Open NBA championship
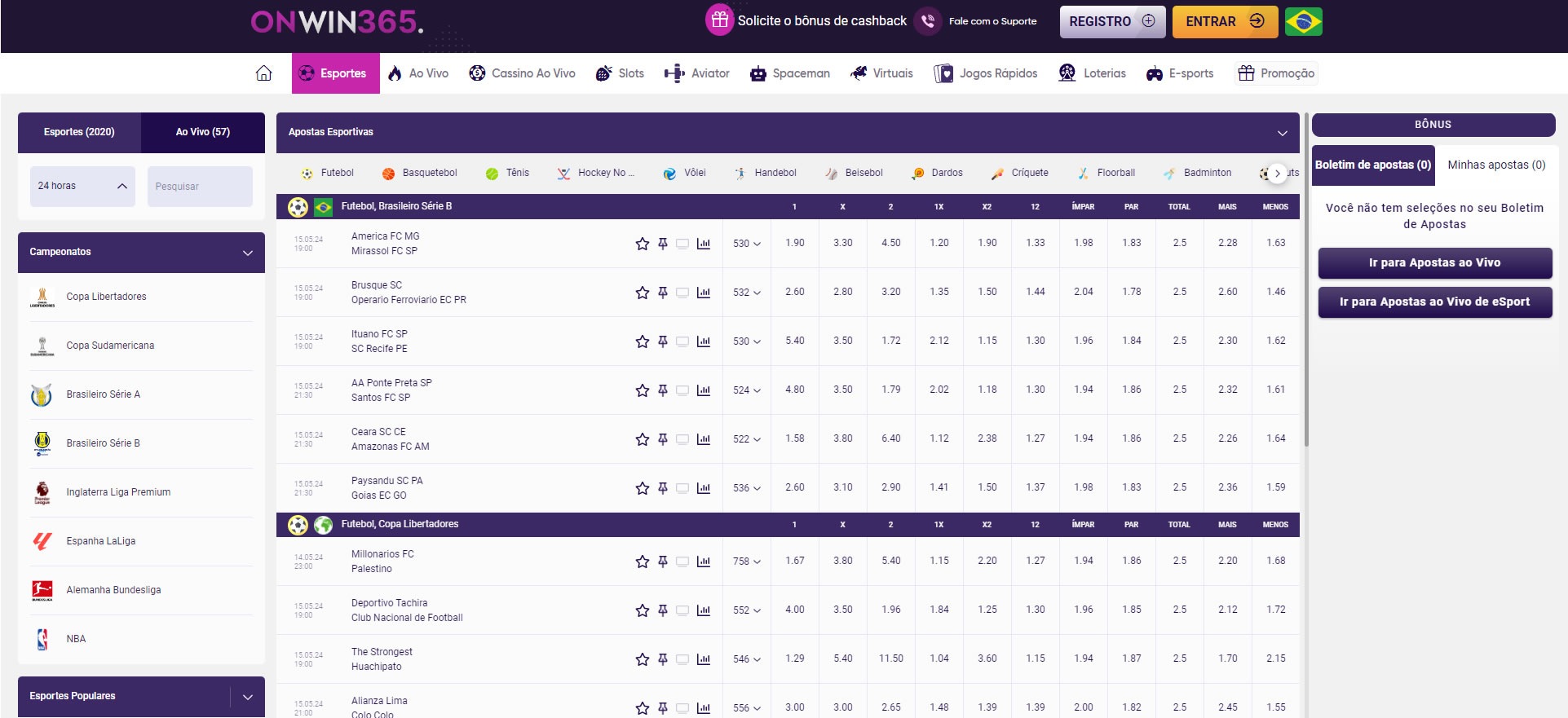Image resolution: width=1568 pixels, height=718 pixels. 141,639
